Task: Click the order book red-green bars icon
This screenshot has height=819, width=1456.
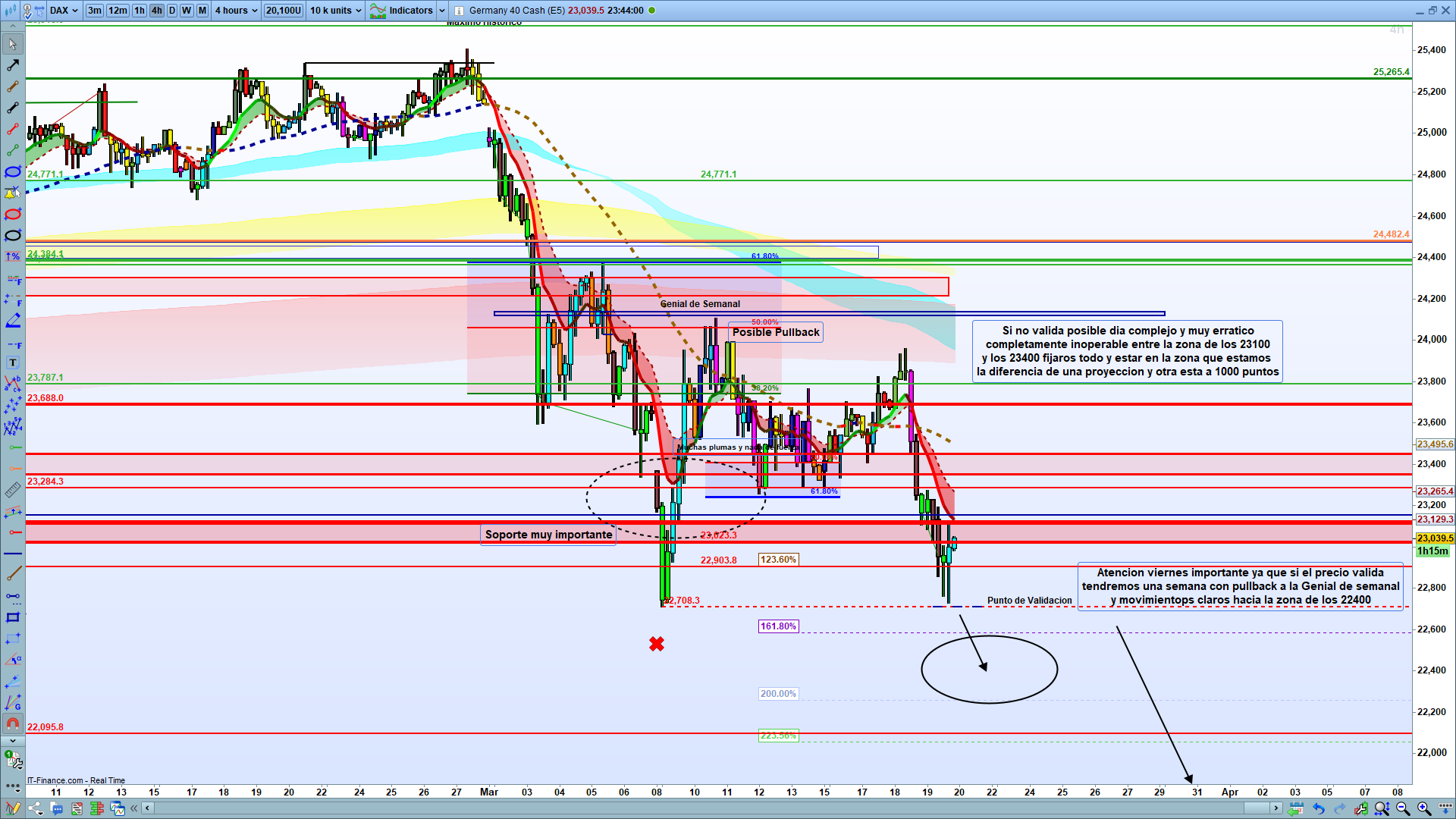Action: click(97, 808)
